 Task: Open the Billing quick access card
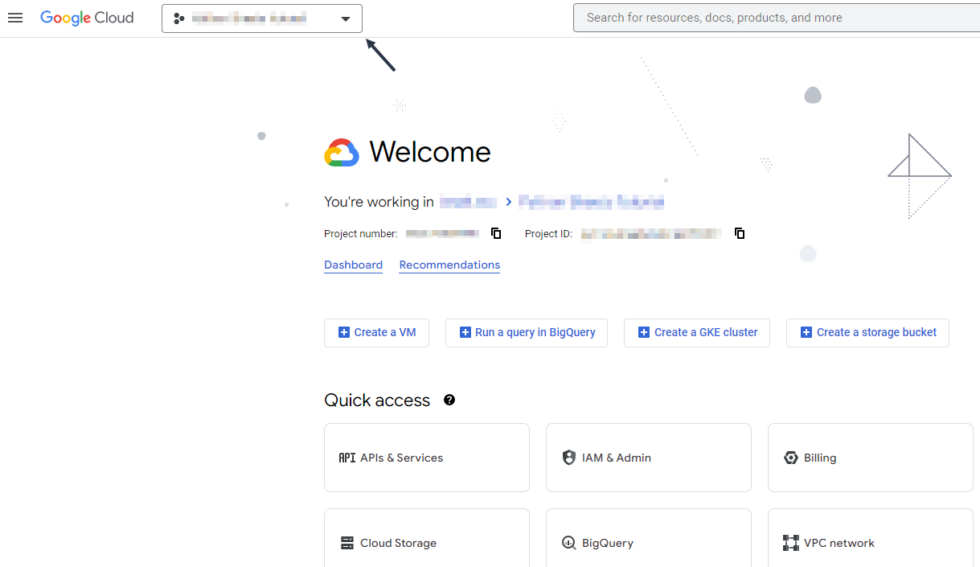(x=869, y=458)
